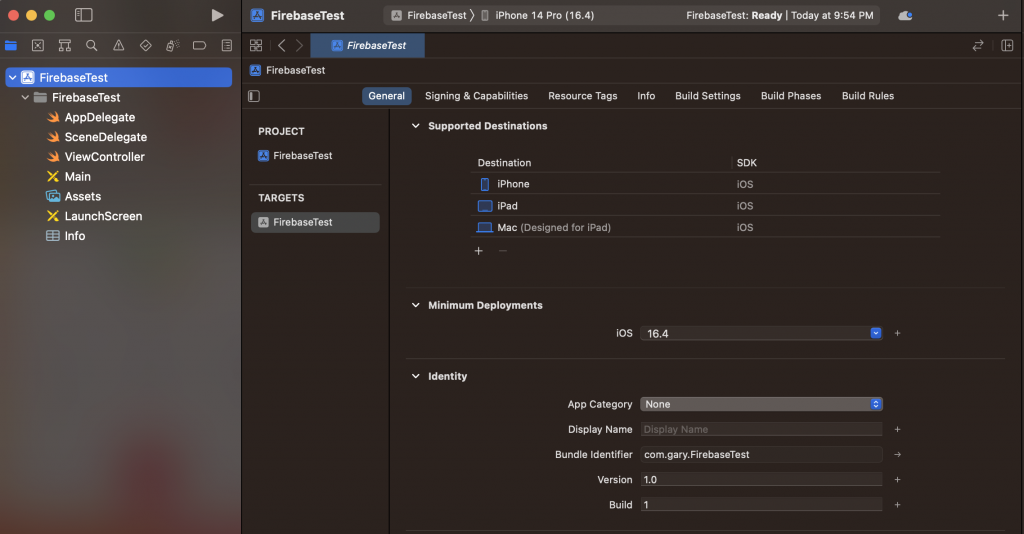Screen dimensions: 1024x534
Task: Switch to the Resource Tags tab
Action: click(x=583, y=96)
